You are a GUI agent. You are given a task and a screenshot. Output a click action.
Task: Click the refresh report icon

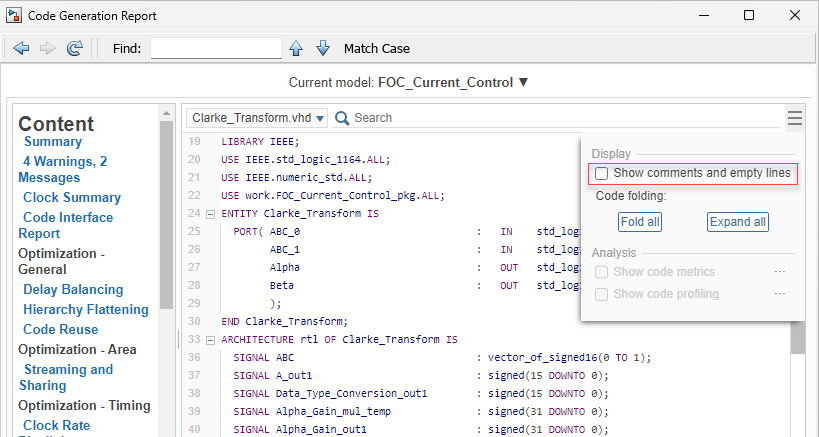click(74, 48)
